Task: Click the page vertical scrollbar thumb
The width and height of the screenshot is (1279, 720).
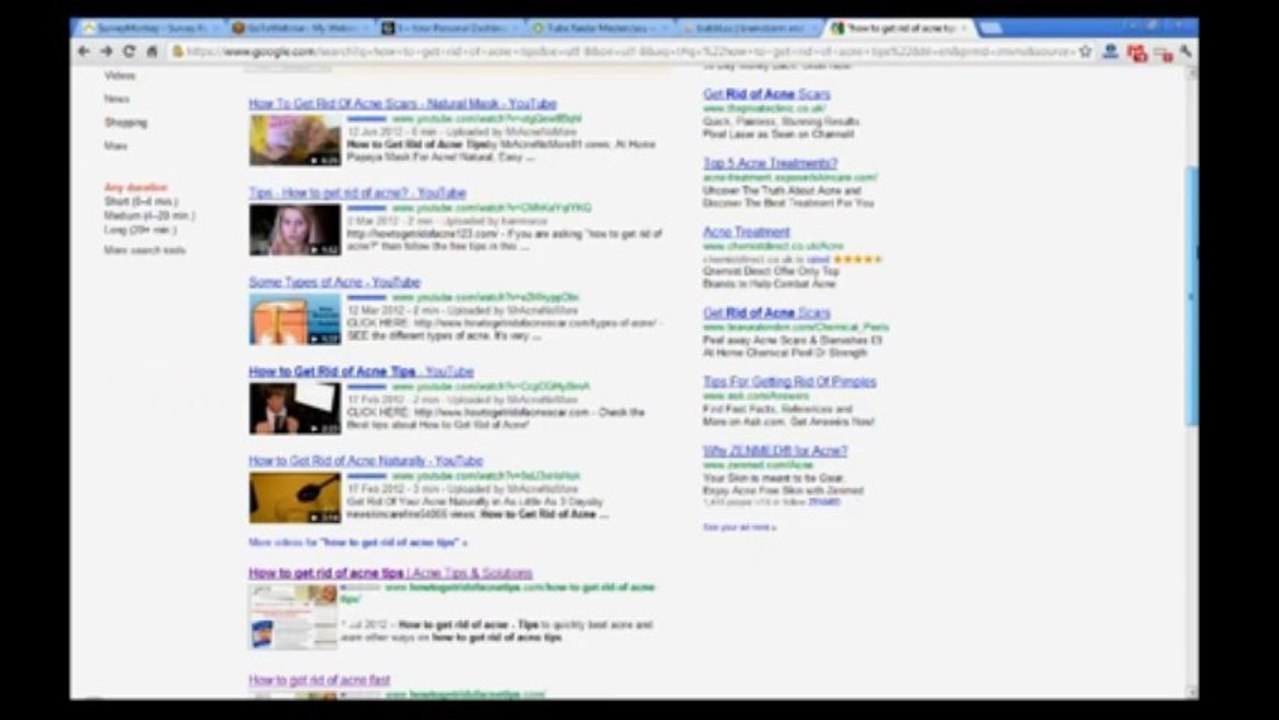Action: click(x=1190, y=295)
